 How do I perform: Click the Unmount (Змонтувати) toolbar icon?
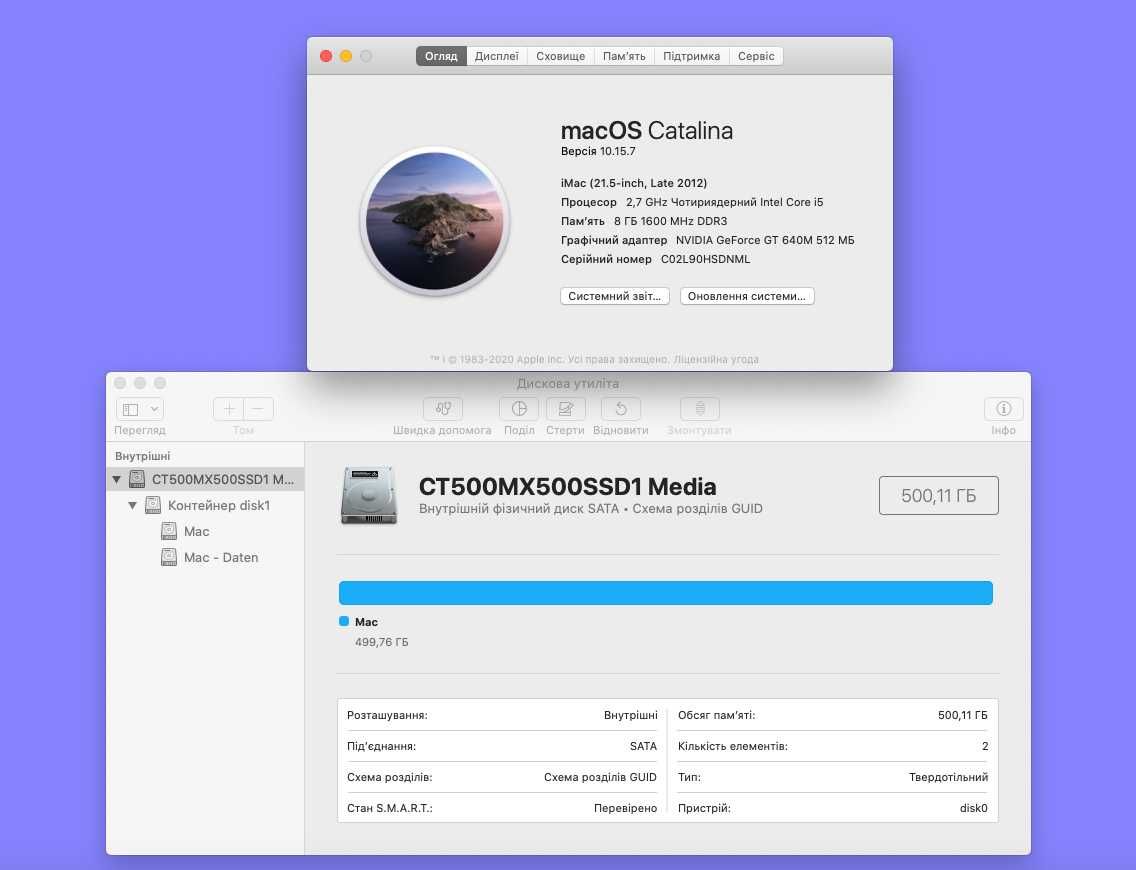pos(700,409)
